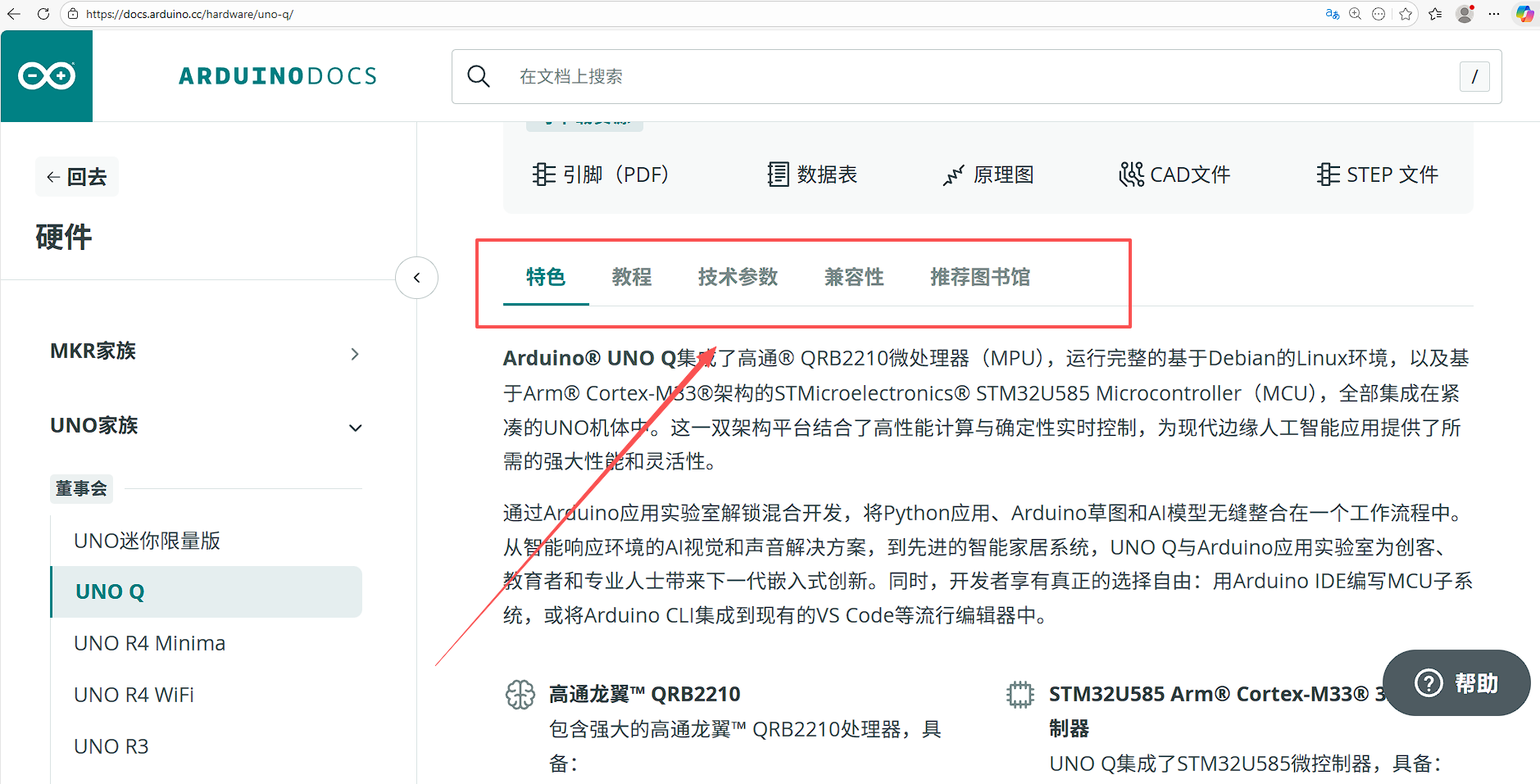1540x784 pixels.
Task: Open the translate page icon
Action: pyautogui.click(x=1333, y=14)
